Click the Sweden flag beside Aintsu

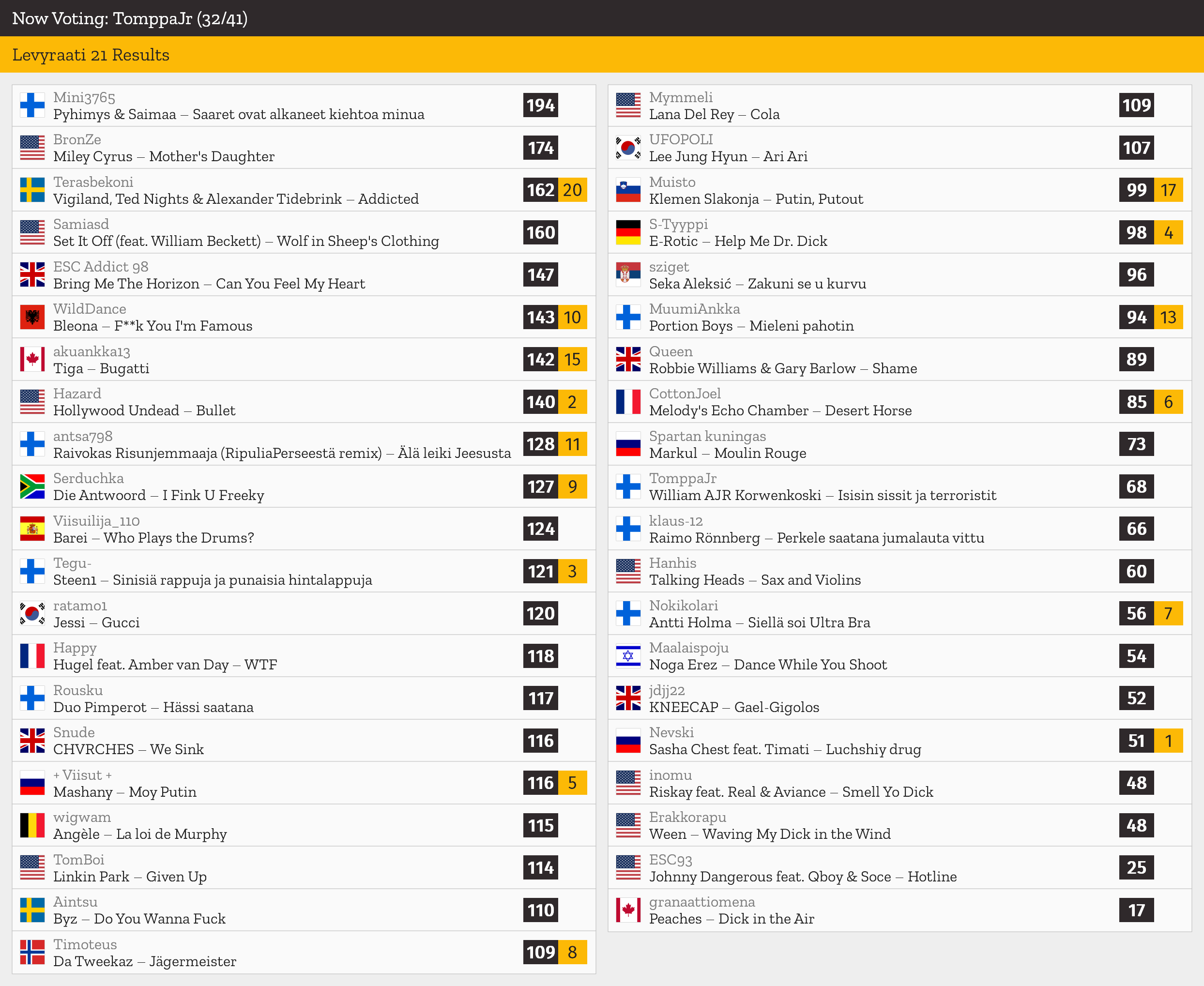(32, 910)
